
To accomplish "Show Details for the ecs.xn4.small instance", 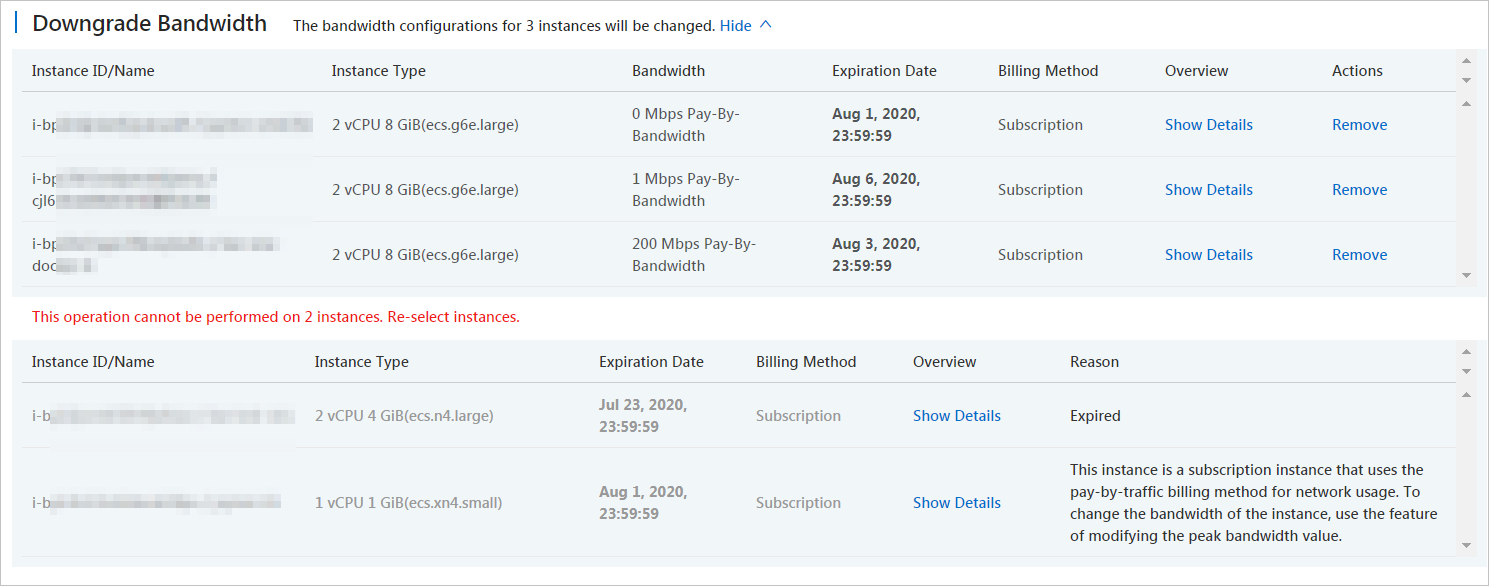I will point(956,503).
